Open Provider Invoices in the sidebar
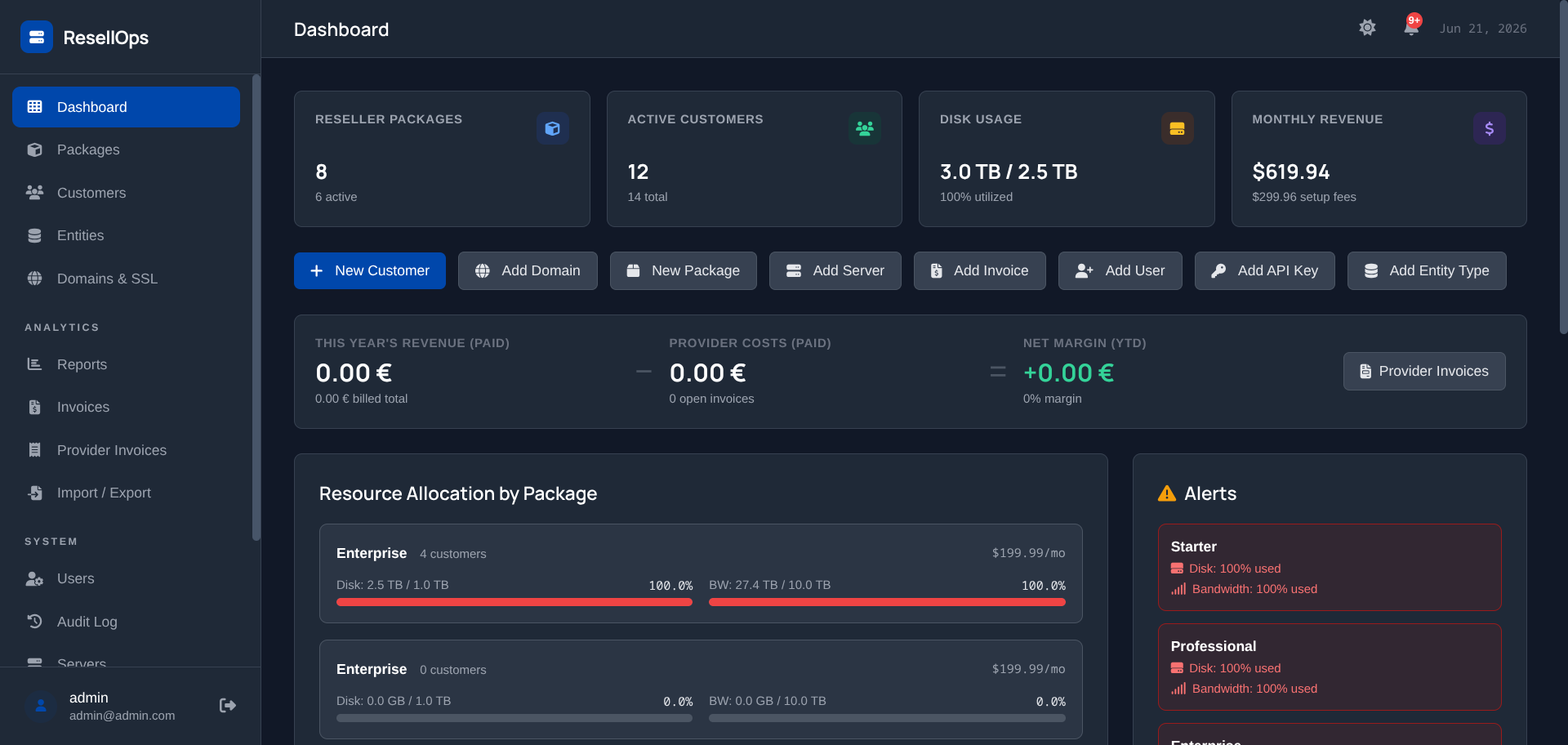This screenshot has width=1568, height=745. [126, 450]
